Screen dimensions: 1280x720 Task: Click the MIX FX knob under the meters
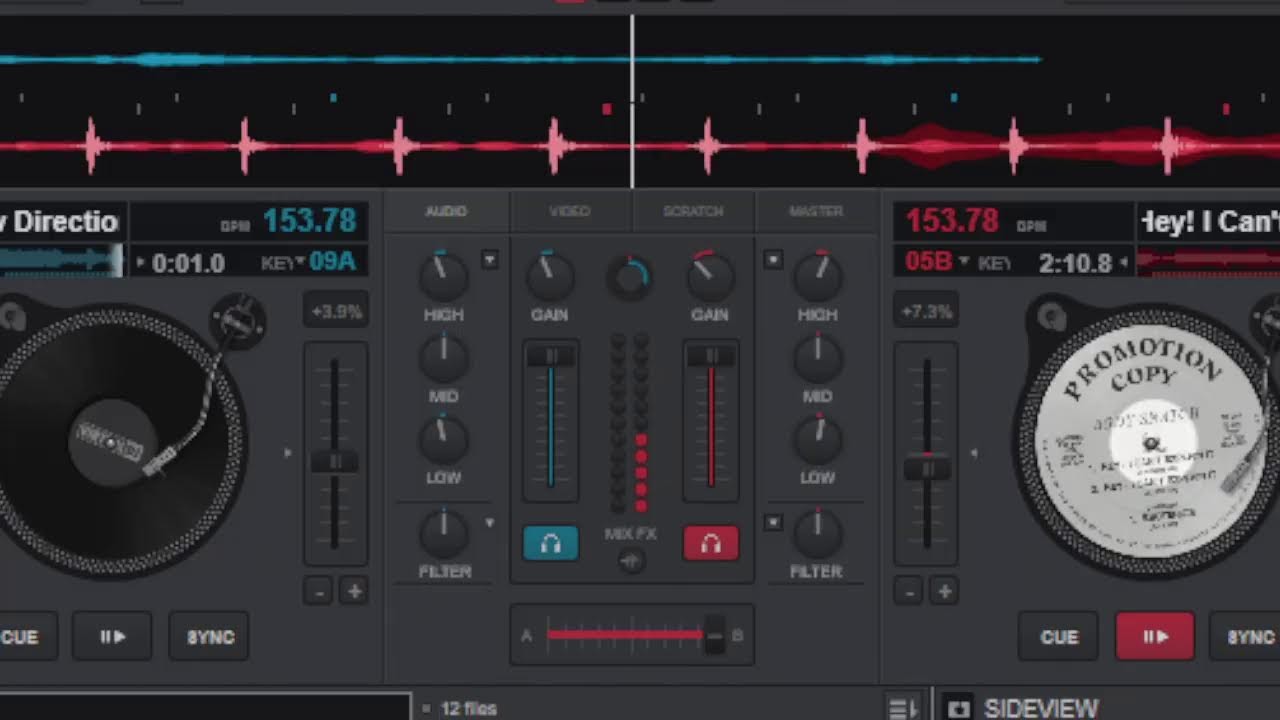[x=630, y=561]
